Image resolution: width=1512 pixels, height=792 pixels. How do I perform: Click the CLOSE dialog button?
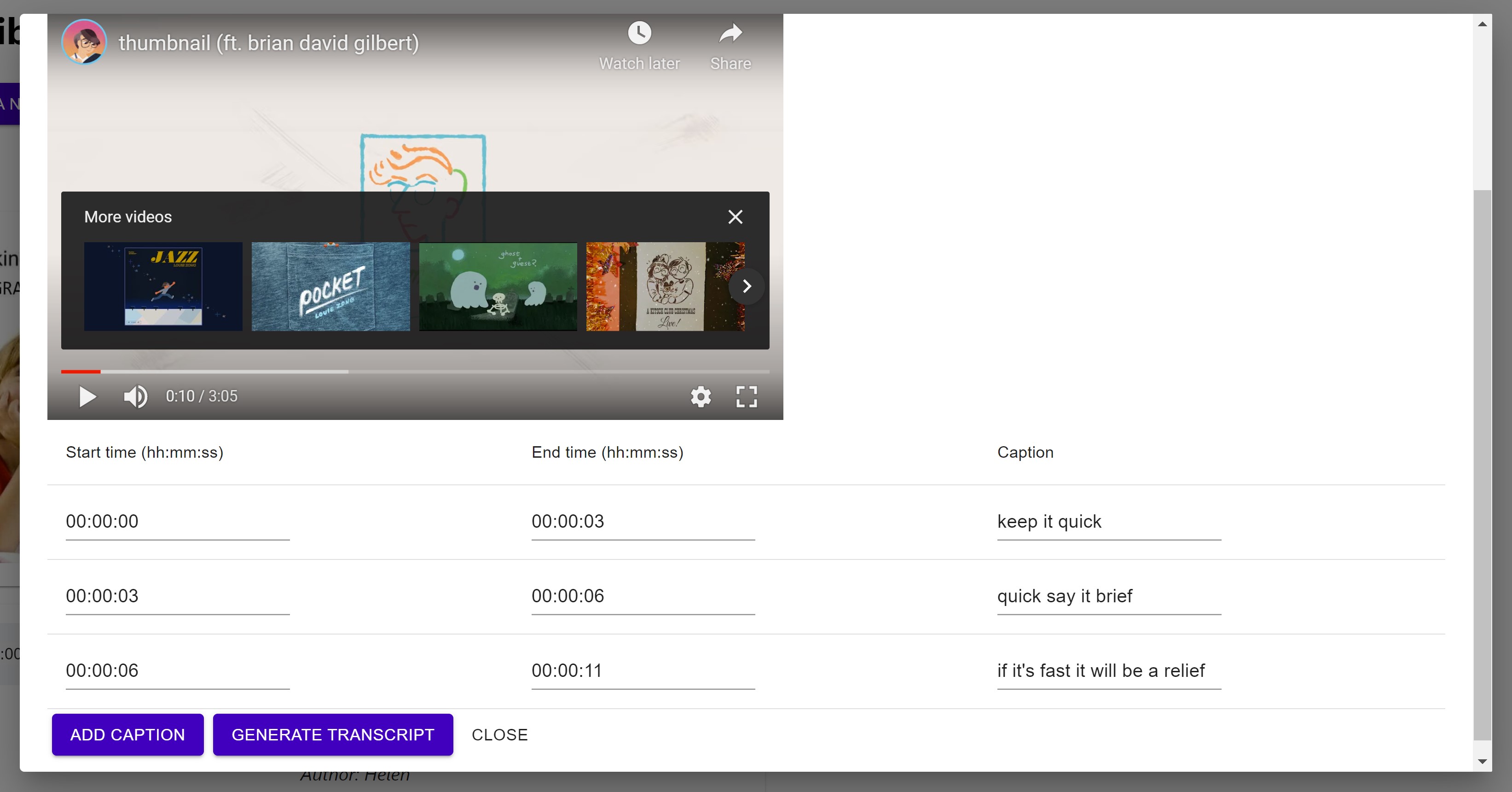pyautogui.click(x=499, y=734)
